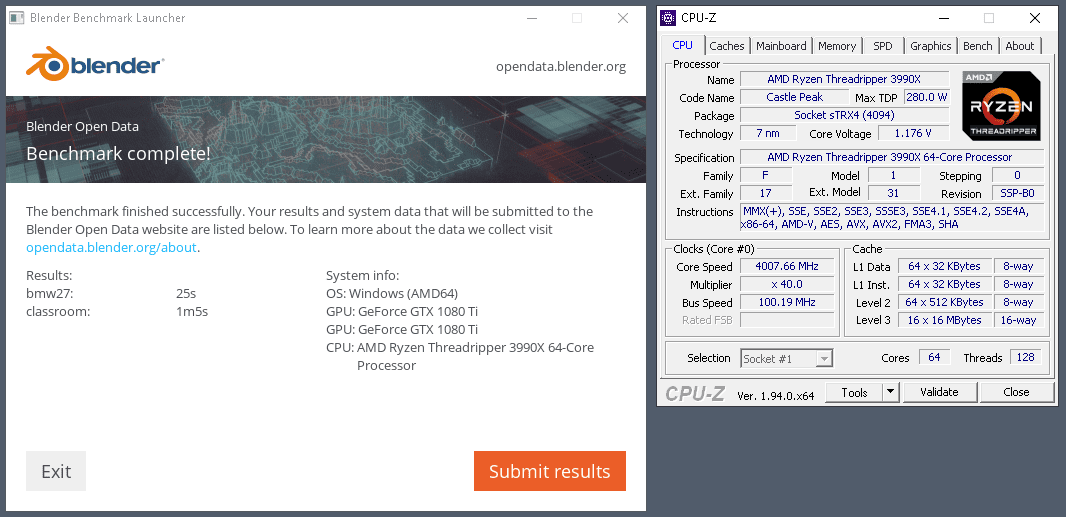Click the Multiplier value 'x 40.0'
1066x517 pixels.
click(787, 284)
